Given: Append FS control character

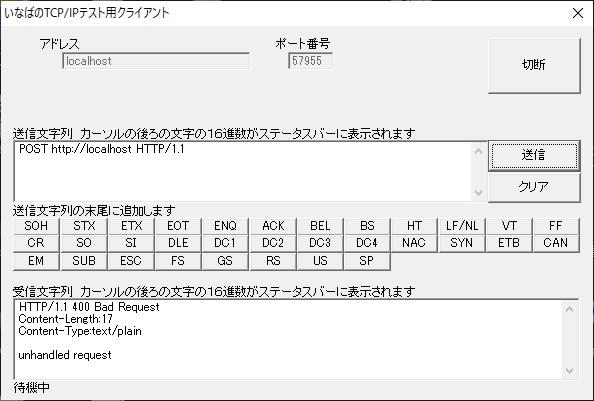Looking at the screenshot, I should (178, 261).
